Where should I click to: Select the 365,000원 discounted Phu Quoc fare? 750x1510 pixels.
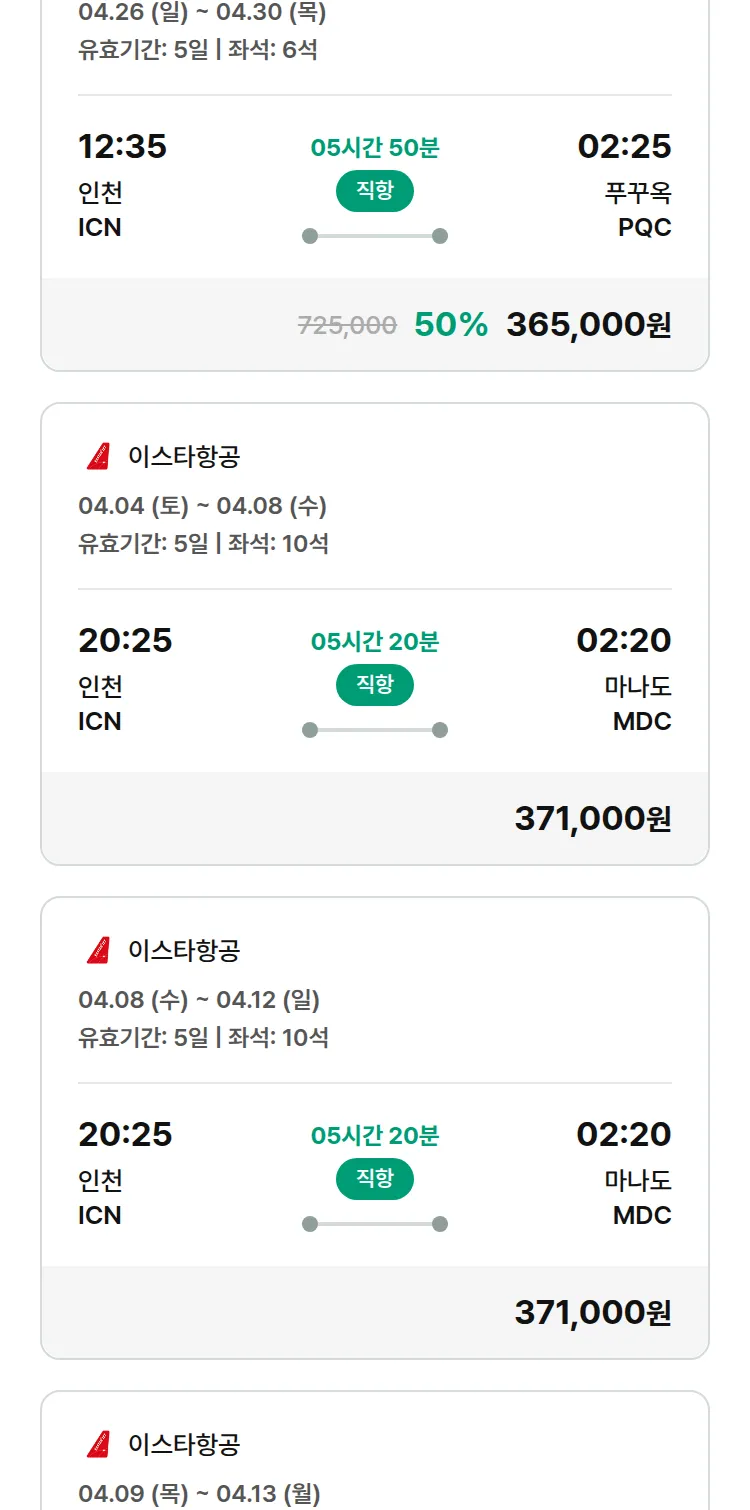coord(588,325)
